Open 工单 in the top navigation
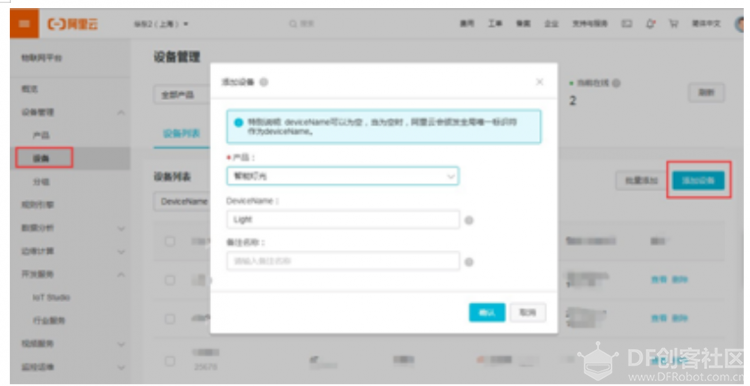This screenshot has height=386, width=750. pos(495,23)
